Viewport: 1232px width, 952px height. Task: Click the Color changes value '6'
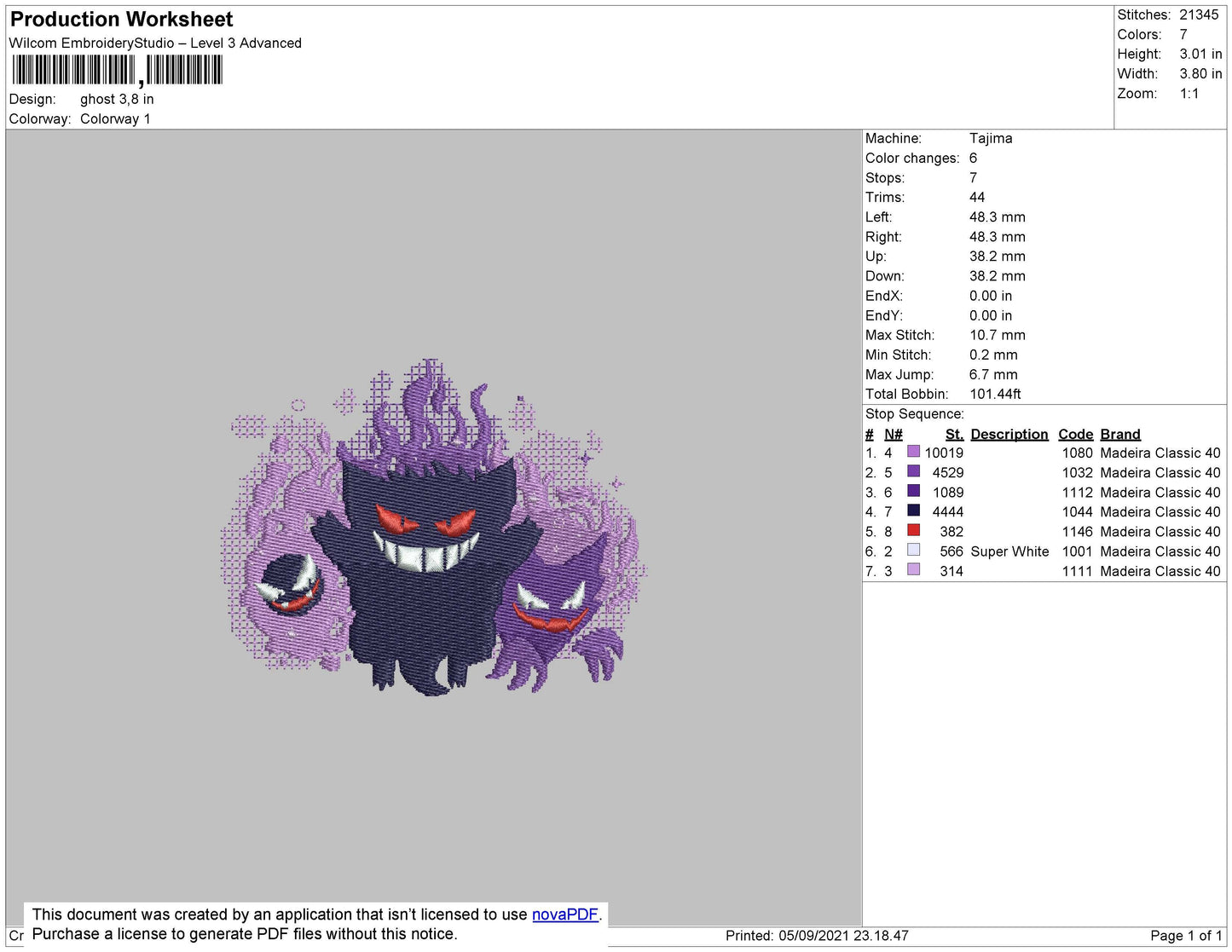[x=973, y=159]
